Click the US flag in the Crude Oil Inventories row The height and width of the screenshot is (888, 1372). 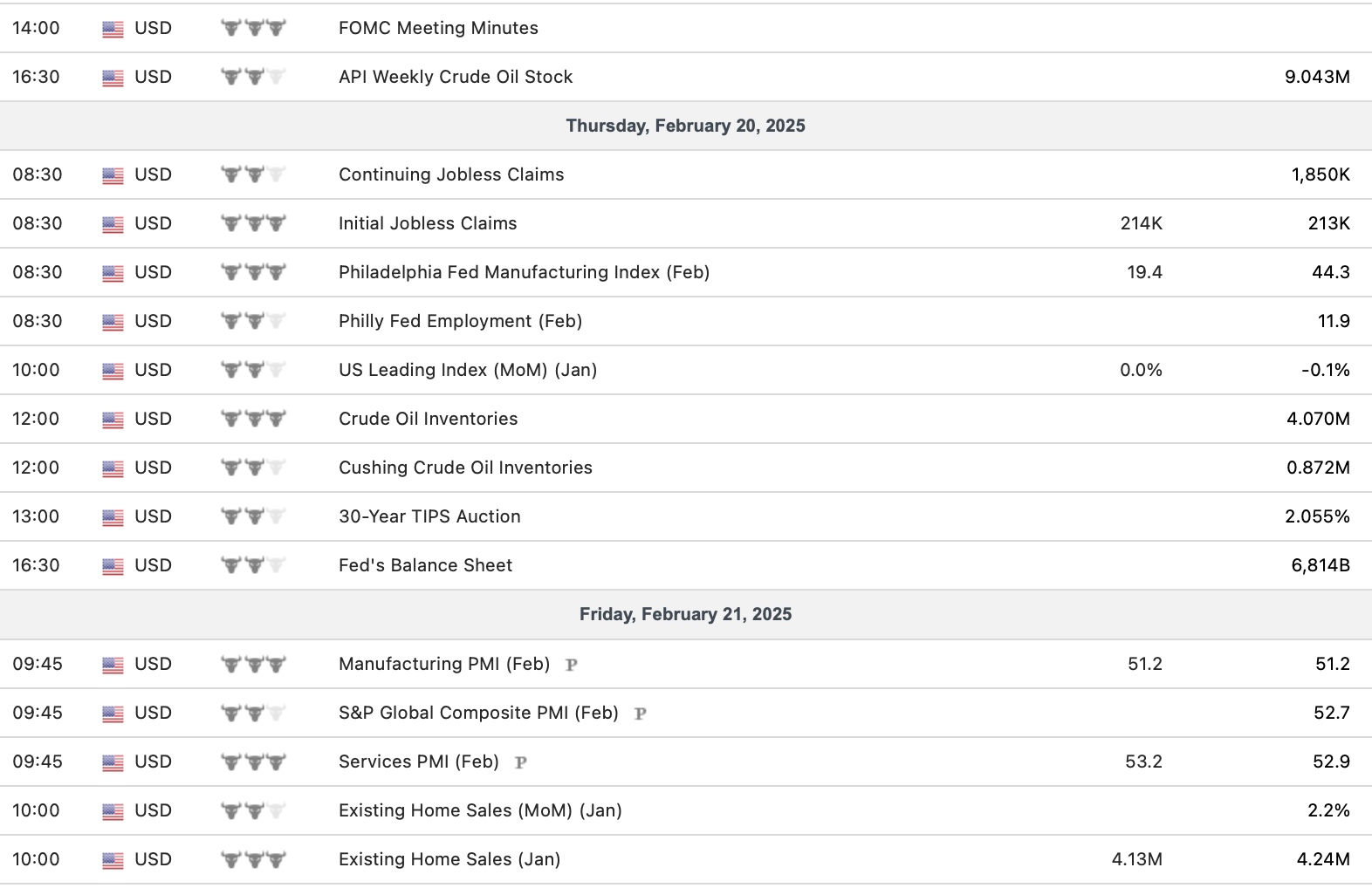click(113, 420)
